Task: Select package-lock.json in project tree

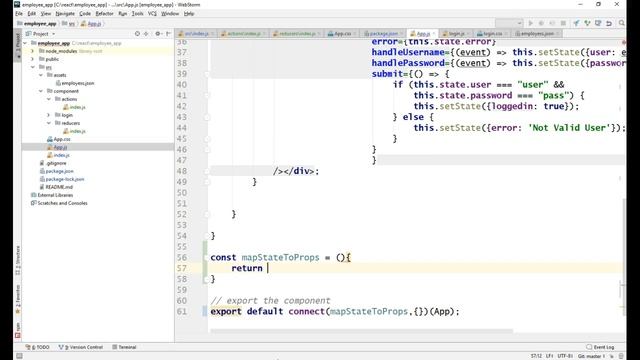Action: point(62,179)
